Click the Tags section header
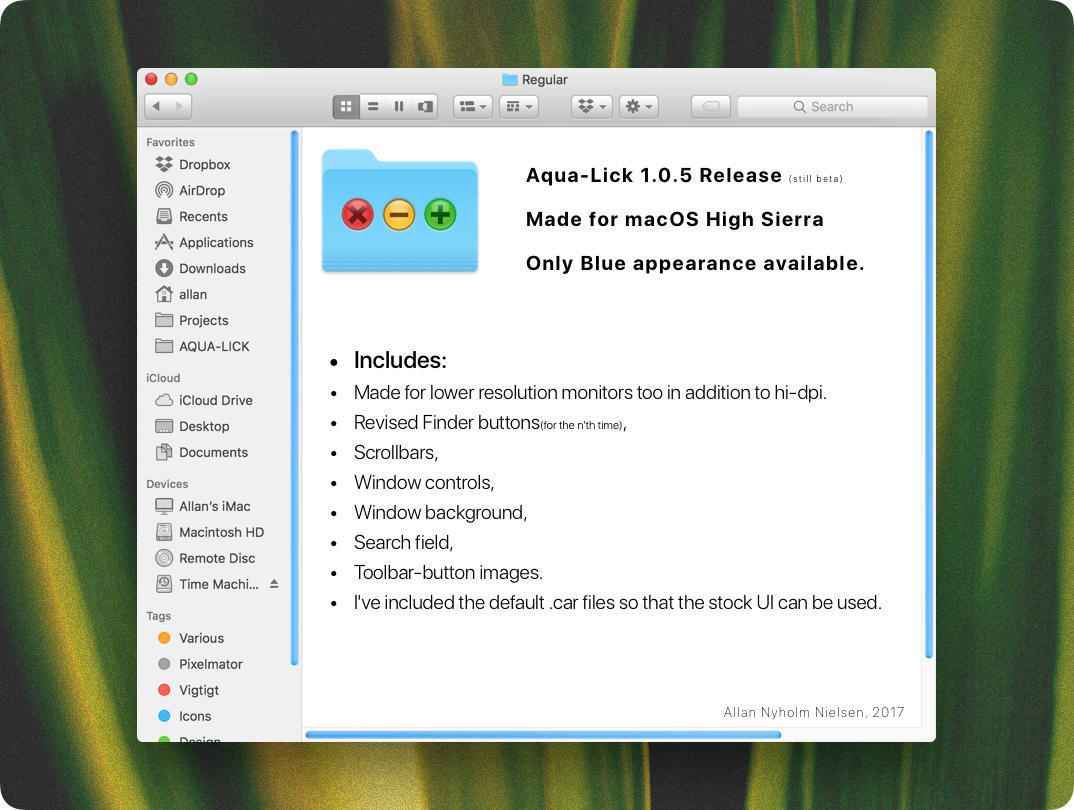 pos(158,616)
